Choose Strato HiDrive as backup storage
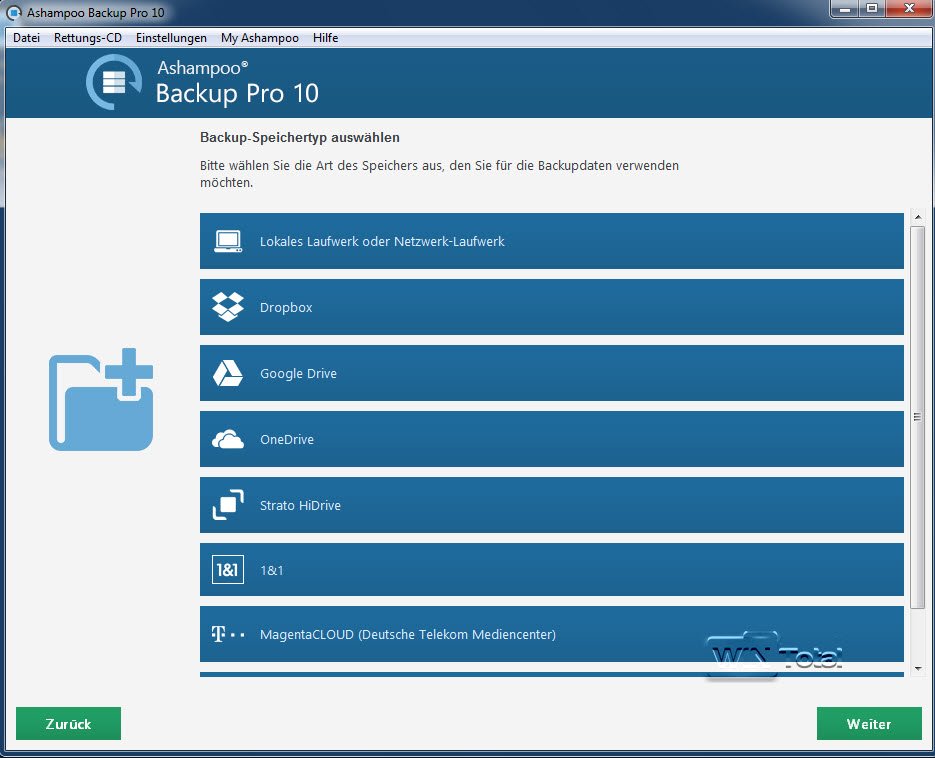Screen dimensions: 935x758 click(x=552, y=505)
